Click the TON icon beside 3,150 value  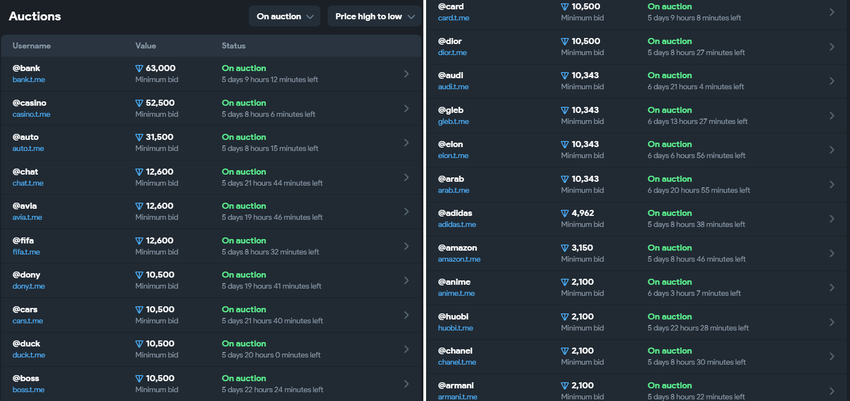[x=565, y=247]
